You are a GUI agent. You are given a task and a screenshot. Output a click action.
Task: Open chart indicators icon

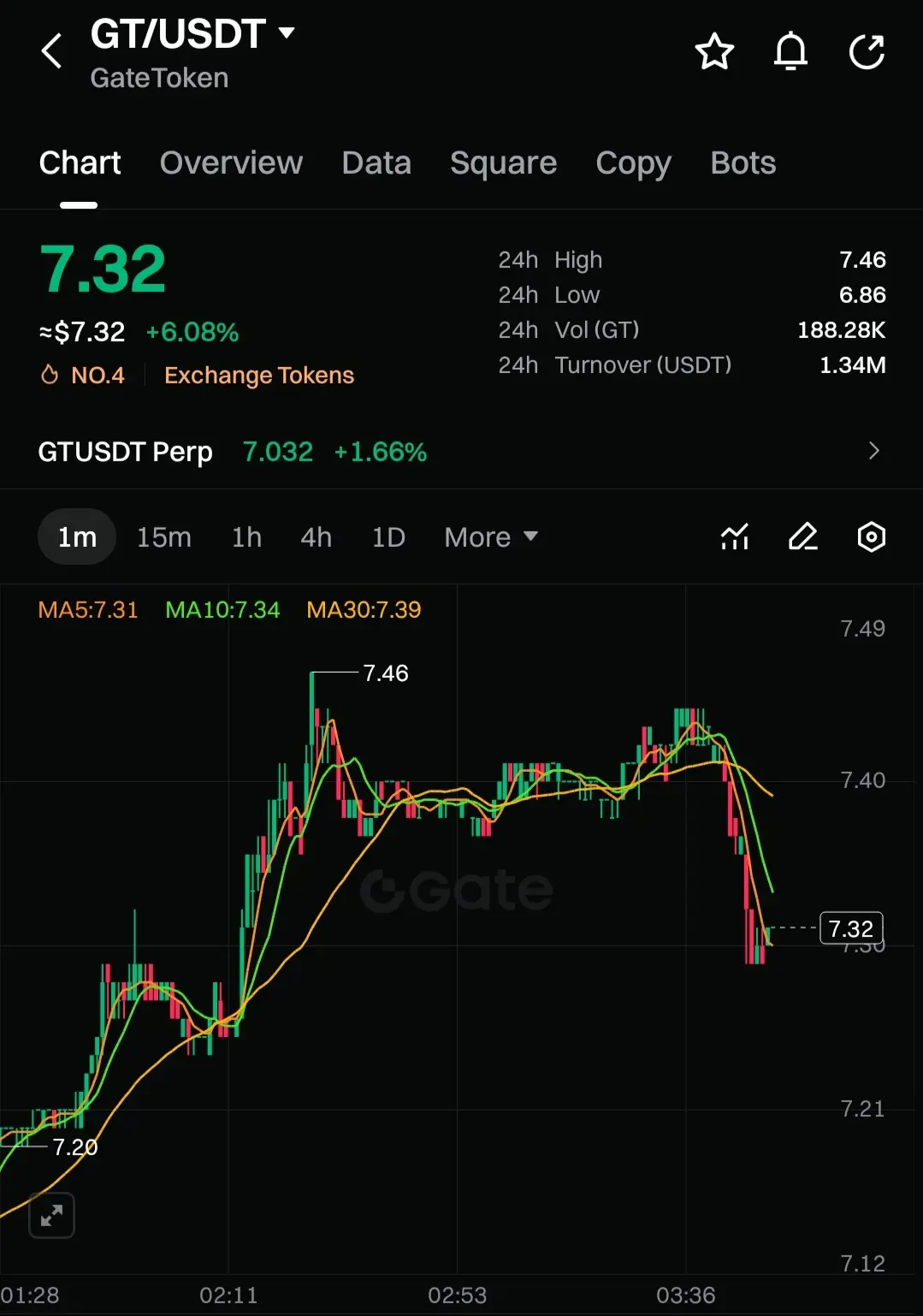(735, 536)
